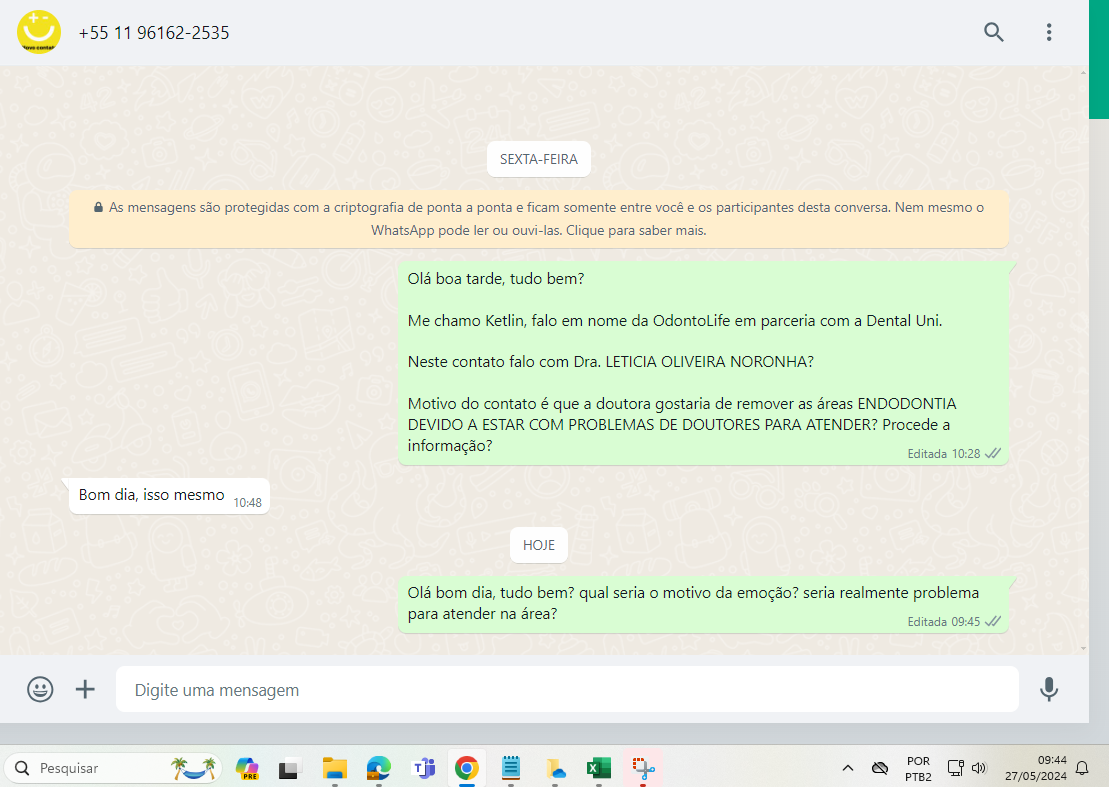This screenshot has height=787, width=1109.
Task: Switch to Google Chrome in the taskbar
Action: click(467, 768)
